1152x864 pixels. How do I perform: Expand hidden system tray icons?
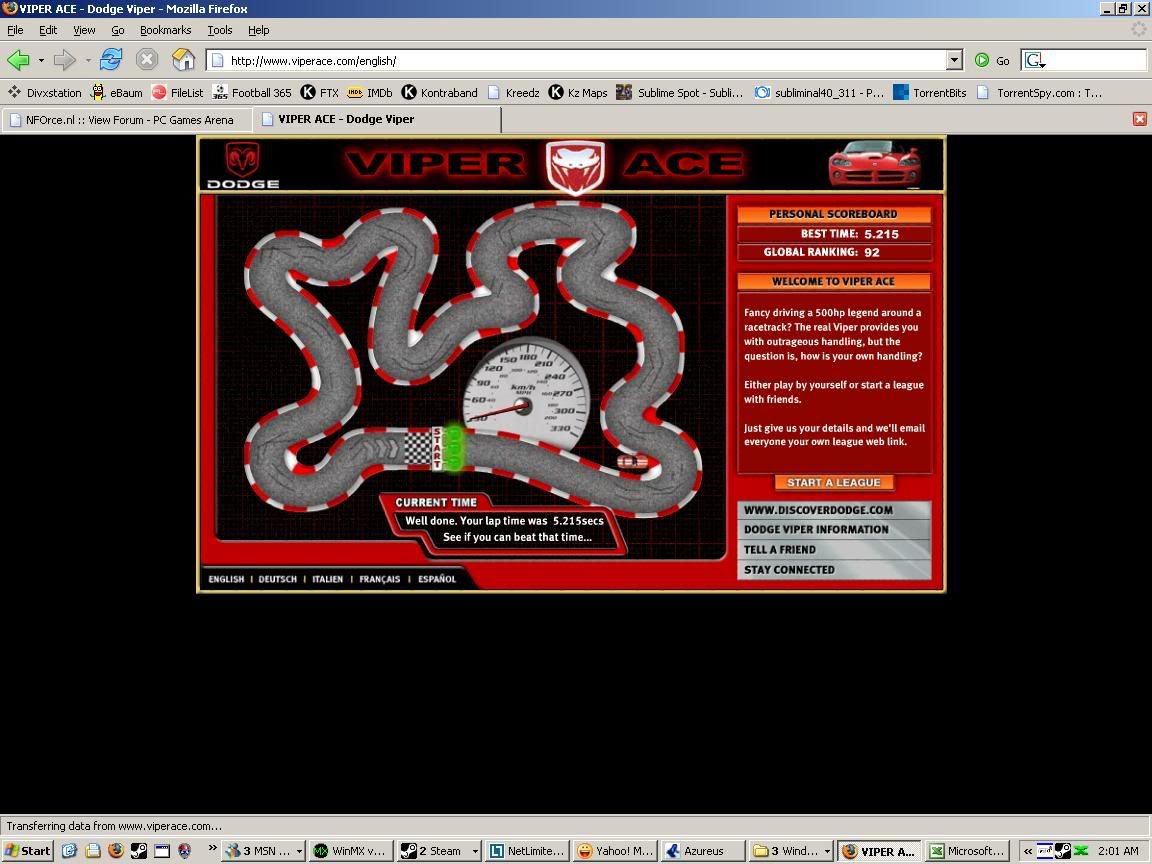click(x=1028, y=851)
